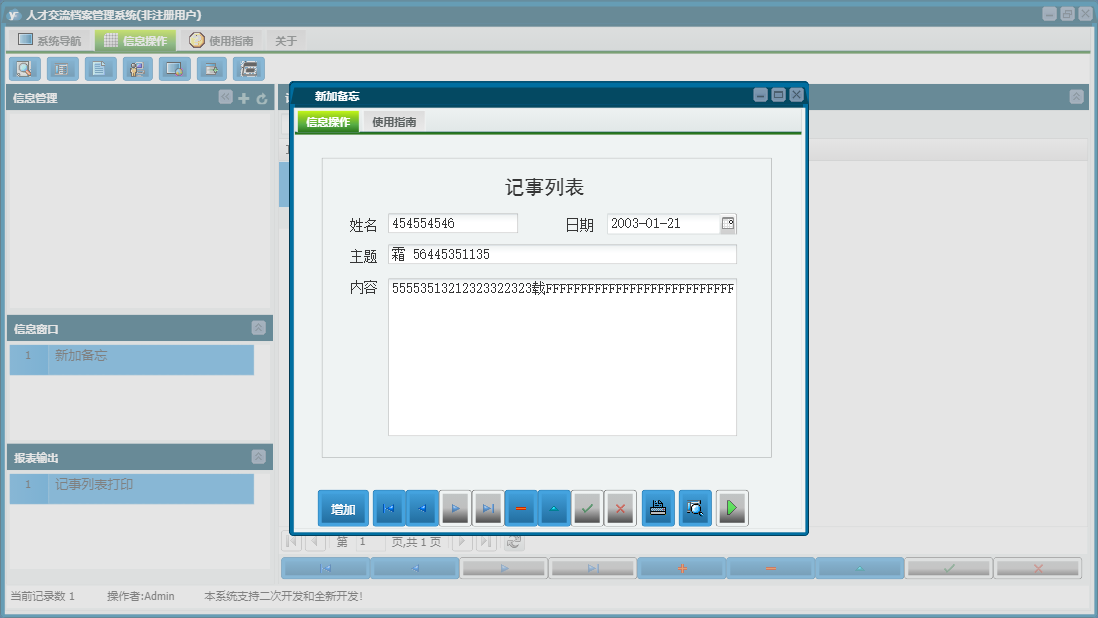
Task: Click the bottom bar orange plus button
Action: pos(682,568)
